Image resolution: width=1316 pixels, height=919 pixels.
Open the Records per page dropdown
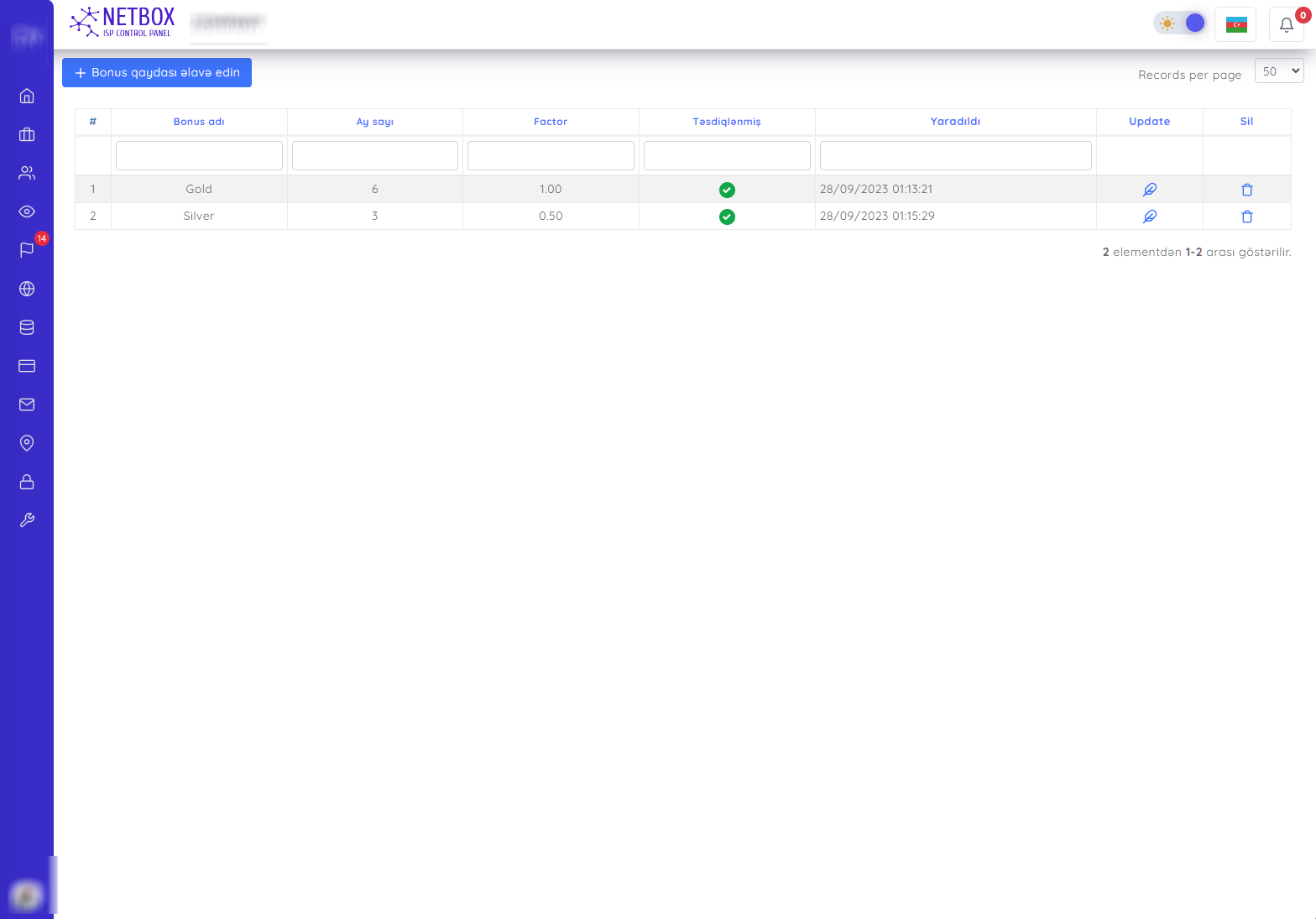1279,71
